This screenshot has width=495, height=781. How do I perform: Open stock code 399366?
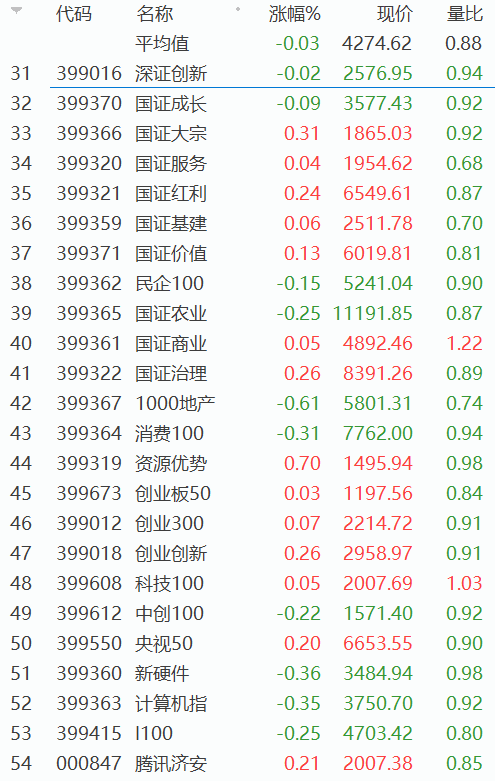click(89, 133)
